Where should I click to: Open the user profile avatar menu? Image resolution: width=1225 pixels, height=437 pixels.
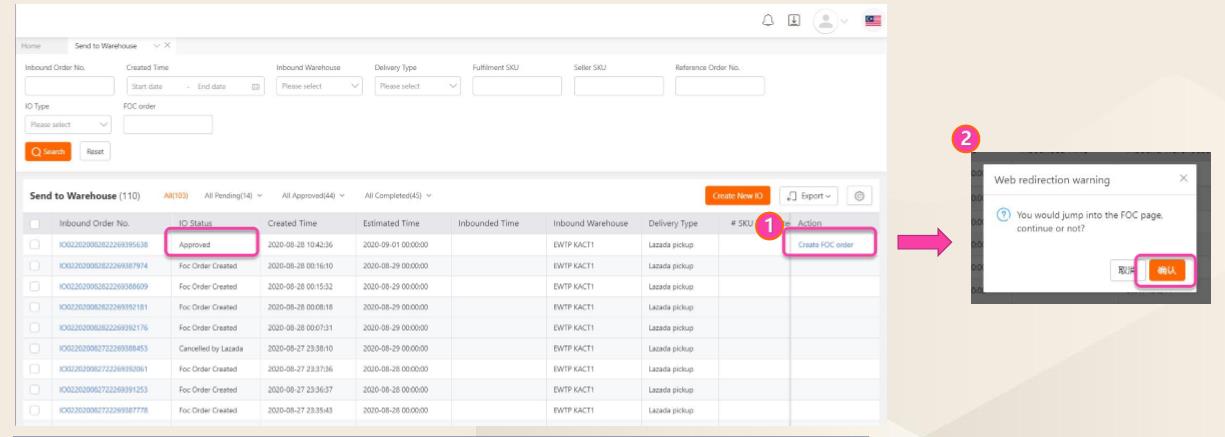pos(823,22)
